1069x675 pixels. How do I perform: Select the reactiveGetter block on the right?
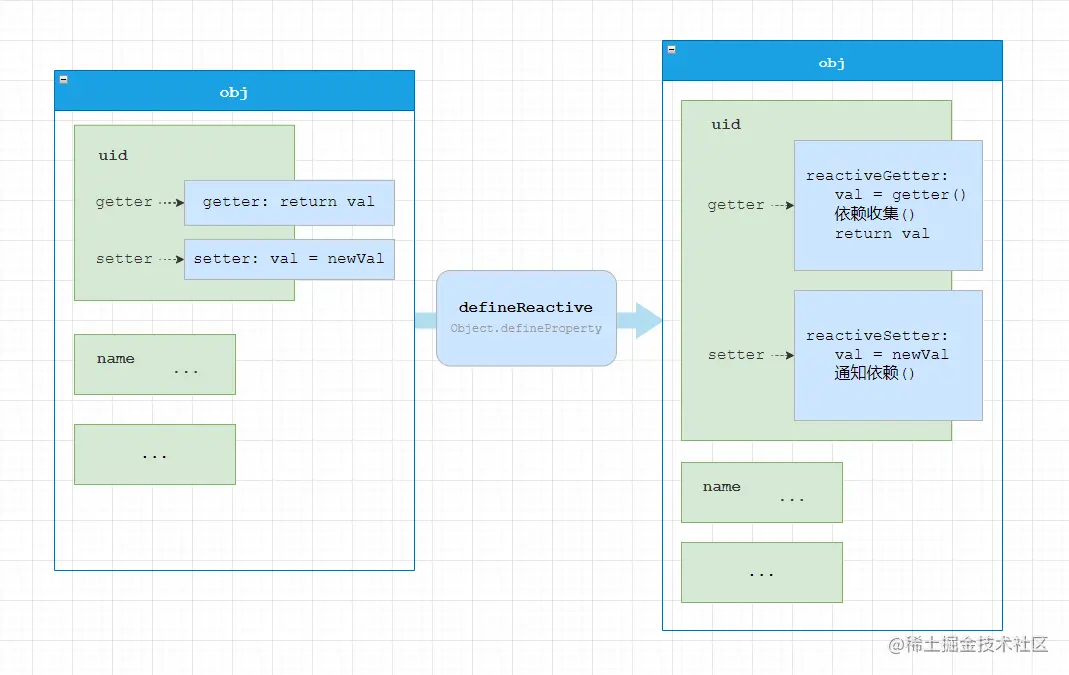pos(888,204)
